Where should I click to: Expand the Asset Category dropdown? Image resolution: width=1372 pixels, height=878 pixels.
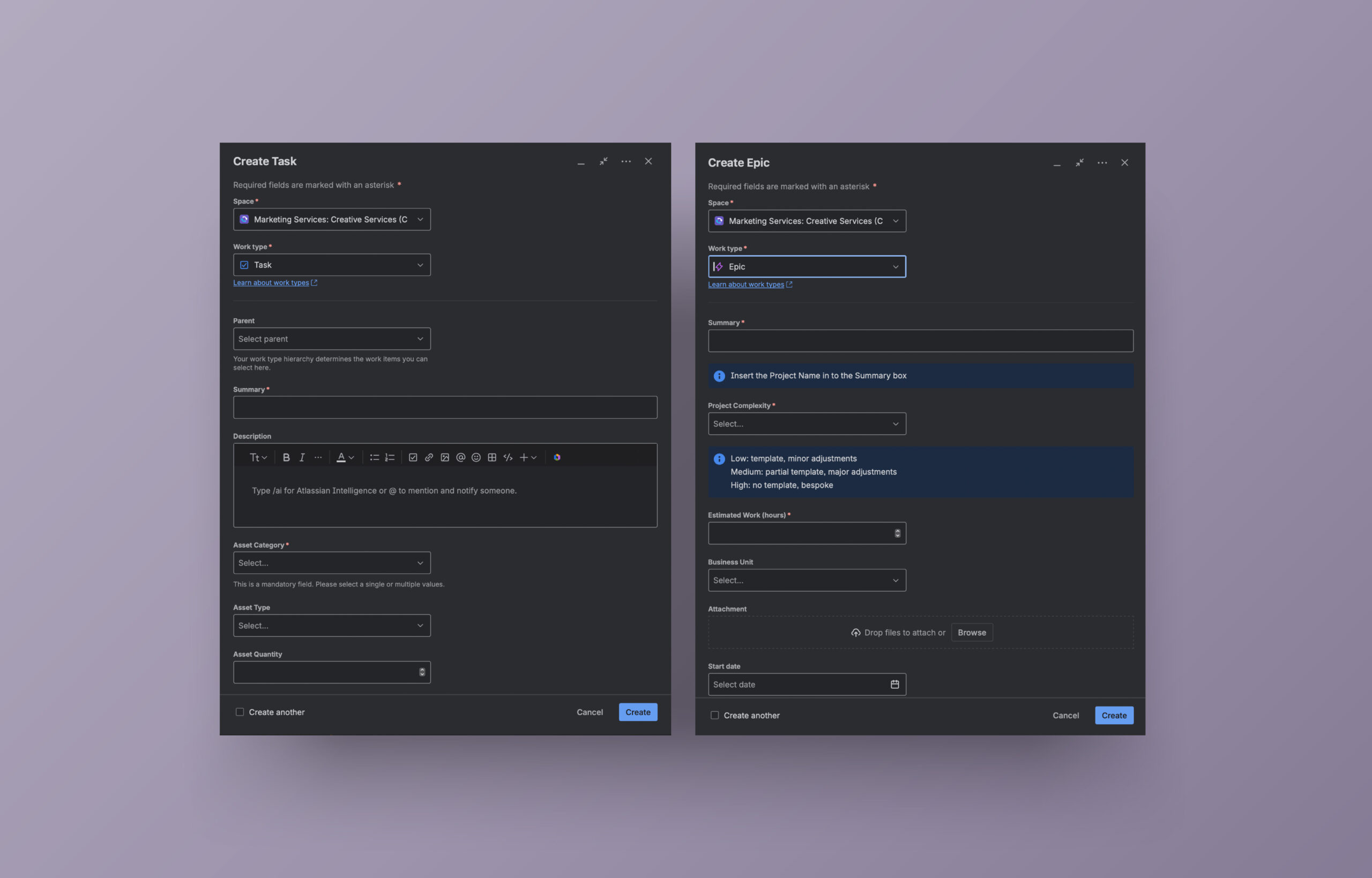click(x=332, y=563)
